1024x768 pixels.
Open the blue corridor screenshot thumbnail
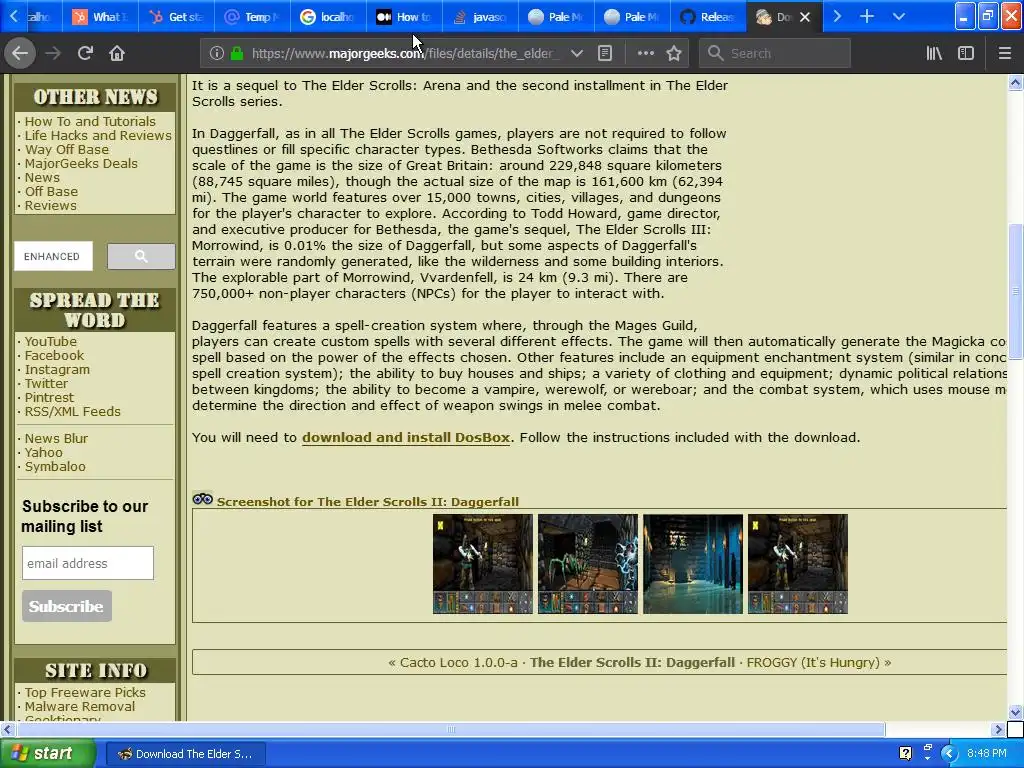693,564
